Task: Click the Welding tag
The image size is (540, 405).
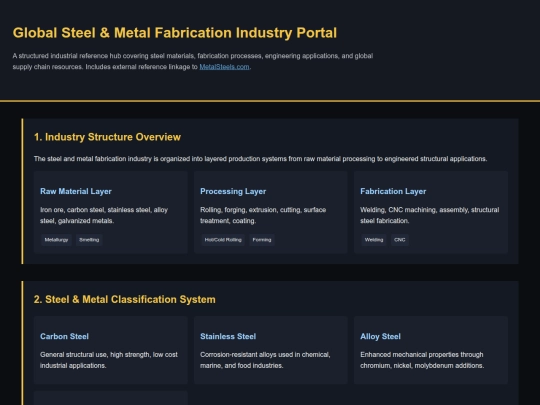Action: point(374,240)
